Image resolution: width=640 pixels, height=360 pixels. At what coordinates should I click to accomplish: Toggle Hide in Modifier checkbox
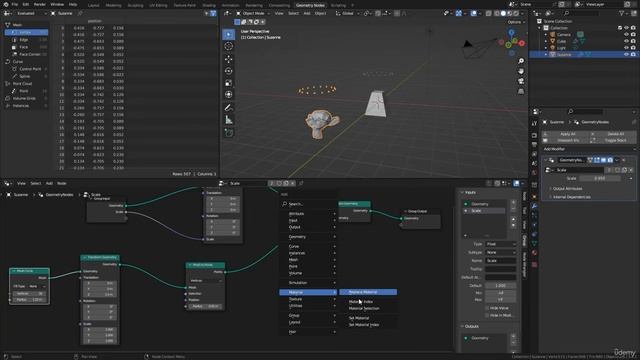click(x=487, y=316)
